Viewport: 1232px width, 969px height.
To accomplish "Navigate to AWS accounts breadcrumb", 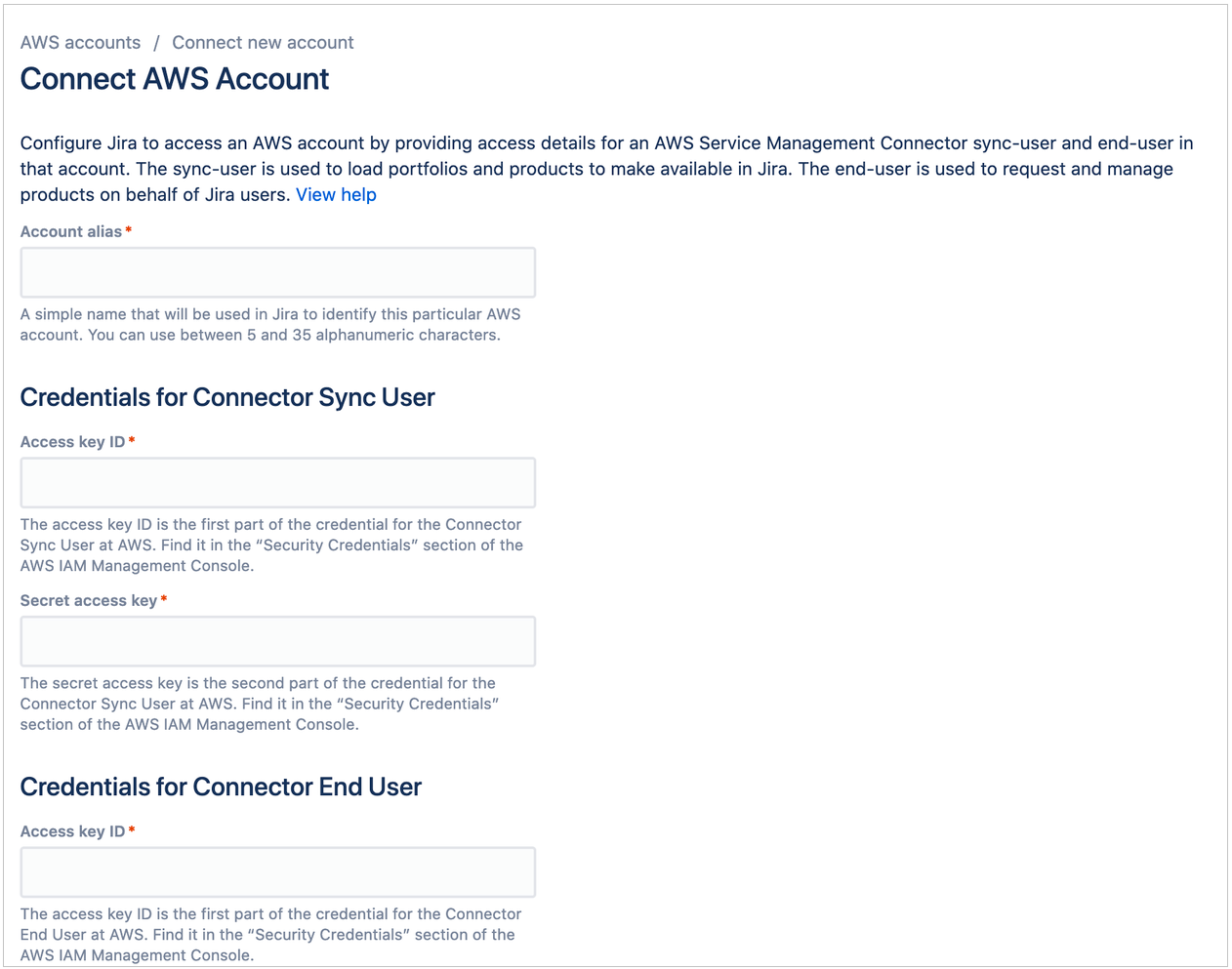I will point(79,42).
